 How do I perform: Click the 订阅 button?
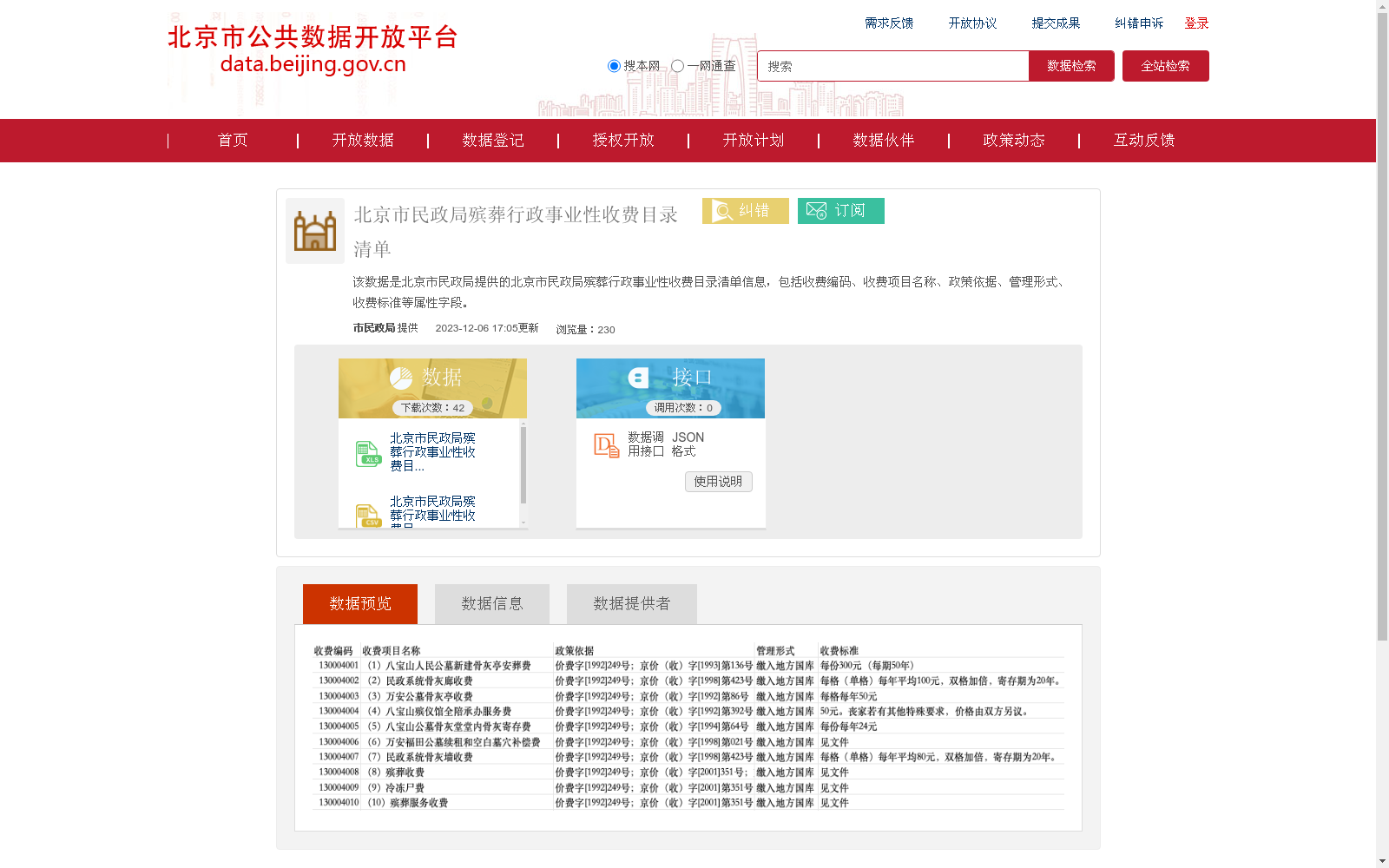(841, 211)
